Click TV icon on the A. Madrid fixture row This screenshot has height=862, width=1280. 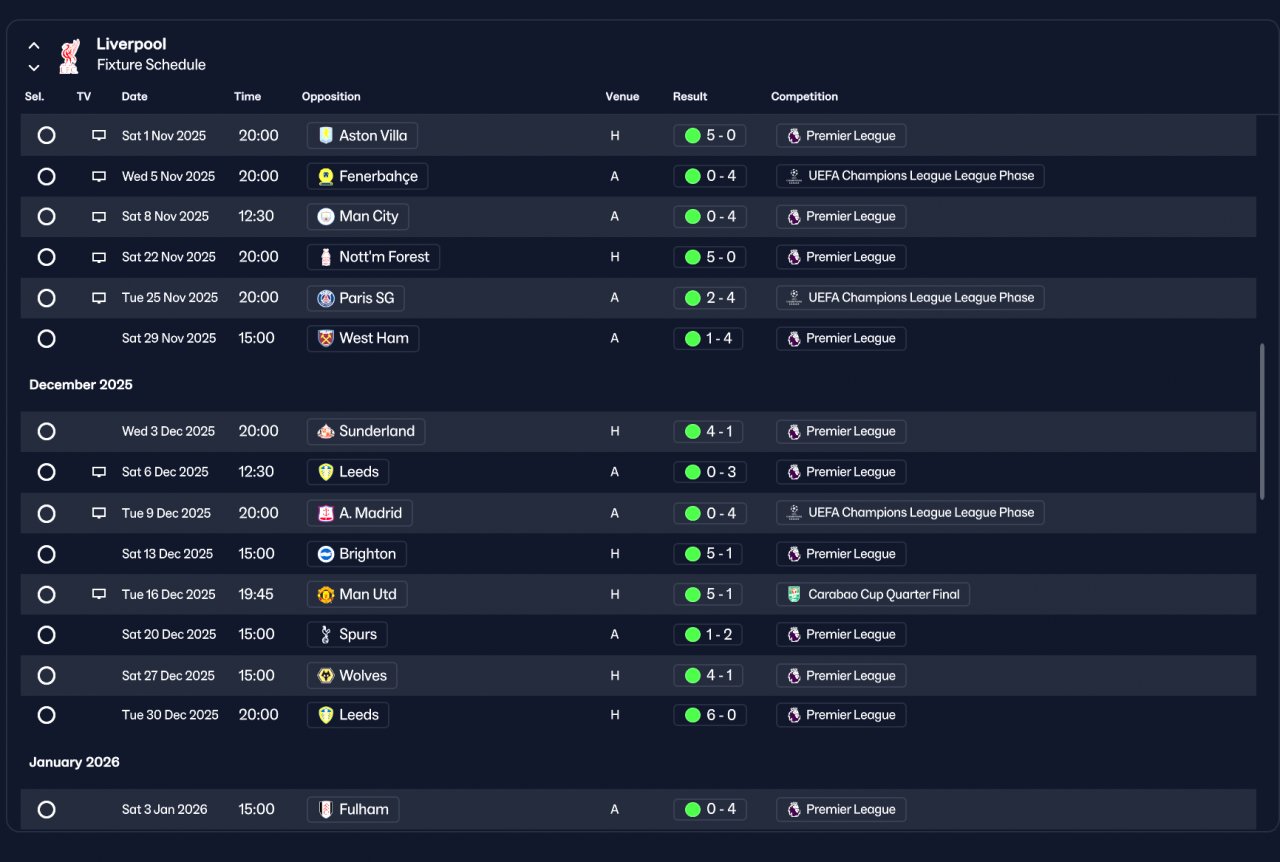(99, 513)
